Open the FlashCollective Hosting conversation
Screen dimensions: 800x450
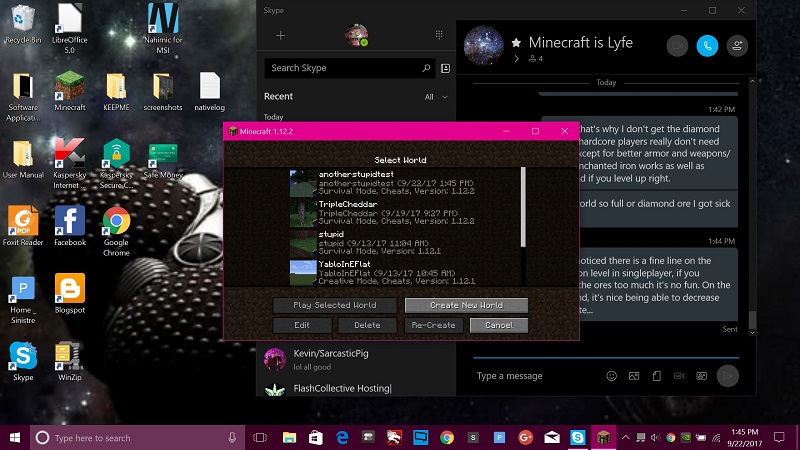pyautogui.click(x=356, y=388)
